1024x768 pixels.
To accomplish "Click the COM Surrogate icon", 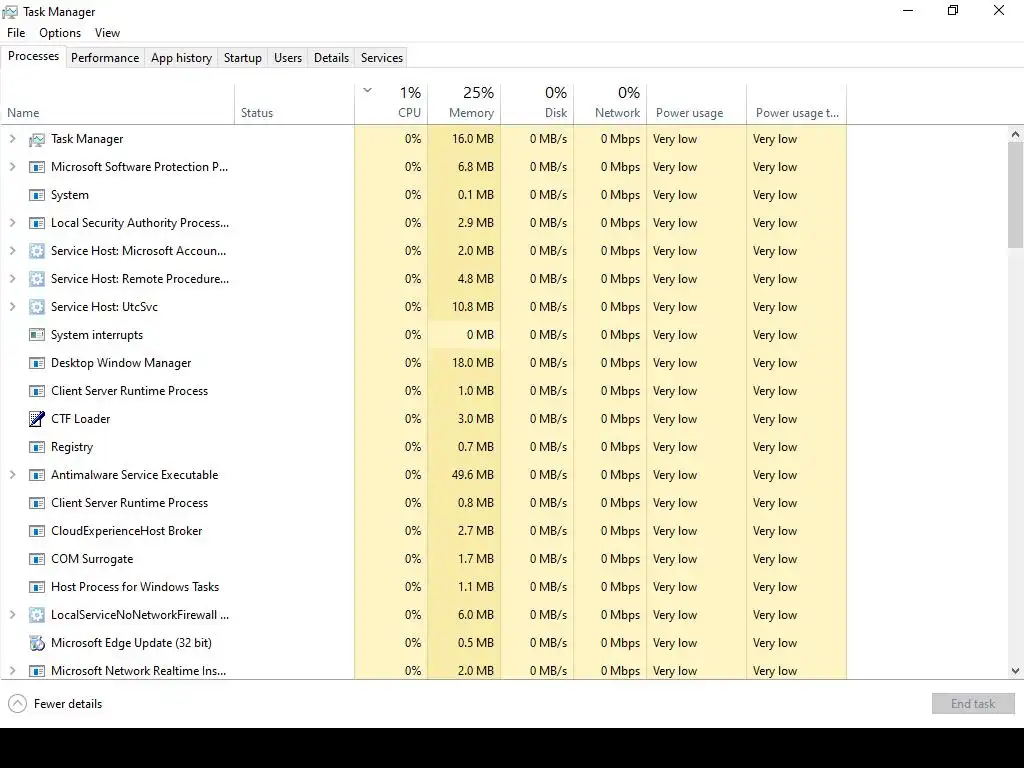I will (x=37, y=559).
